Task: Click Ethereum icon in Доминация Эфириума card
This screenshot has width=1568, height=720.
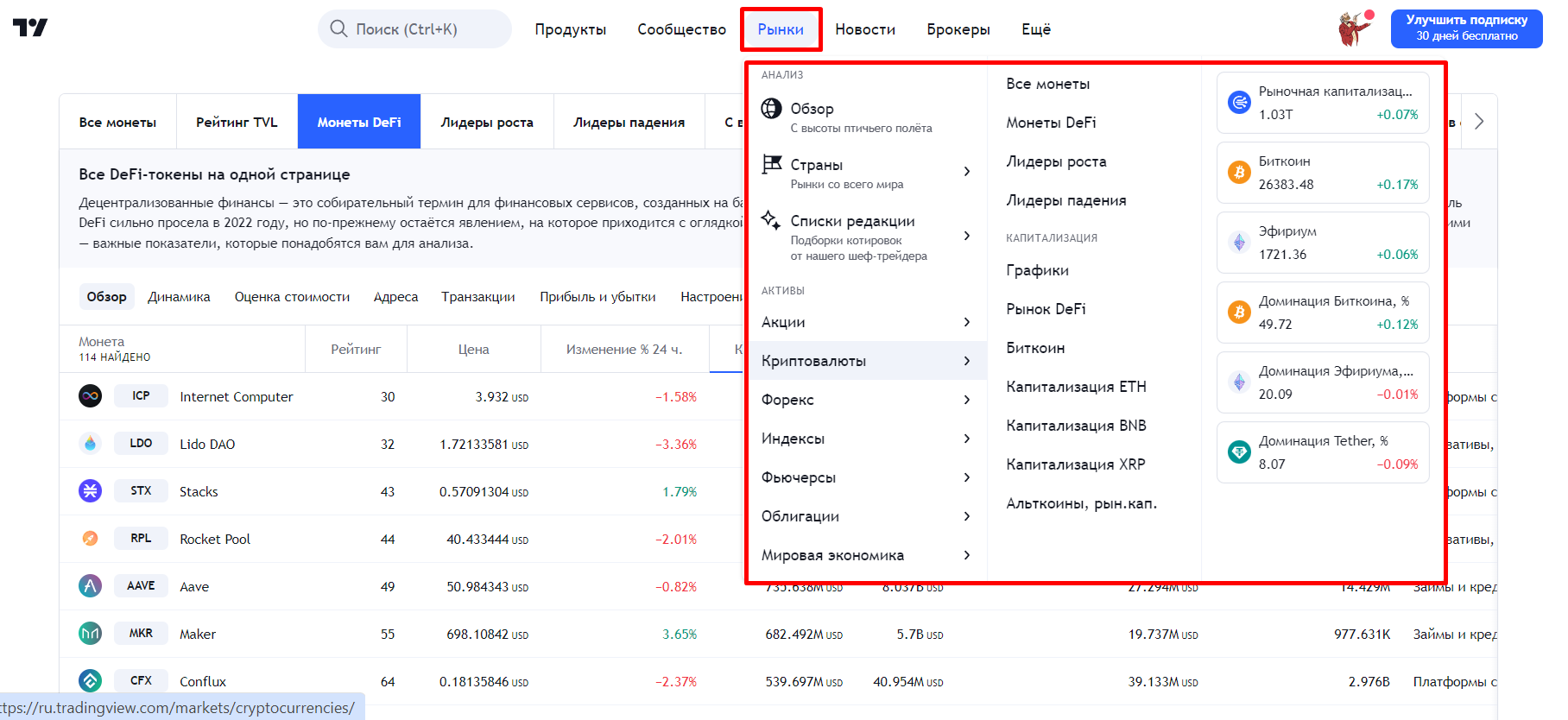Action: (x=1239, y=382)
